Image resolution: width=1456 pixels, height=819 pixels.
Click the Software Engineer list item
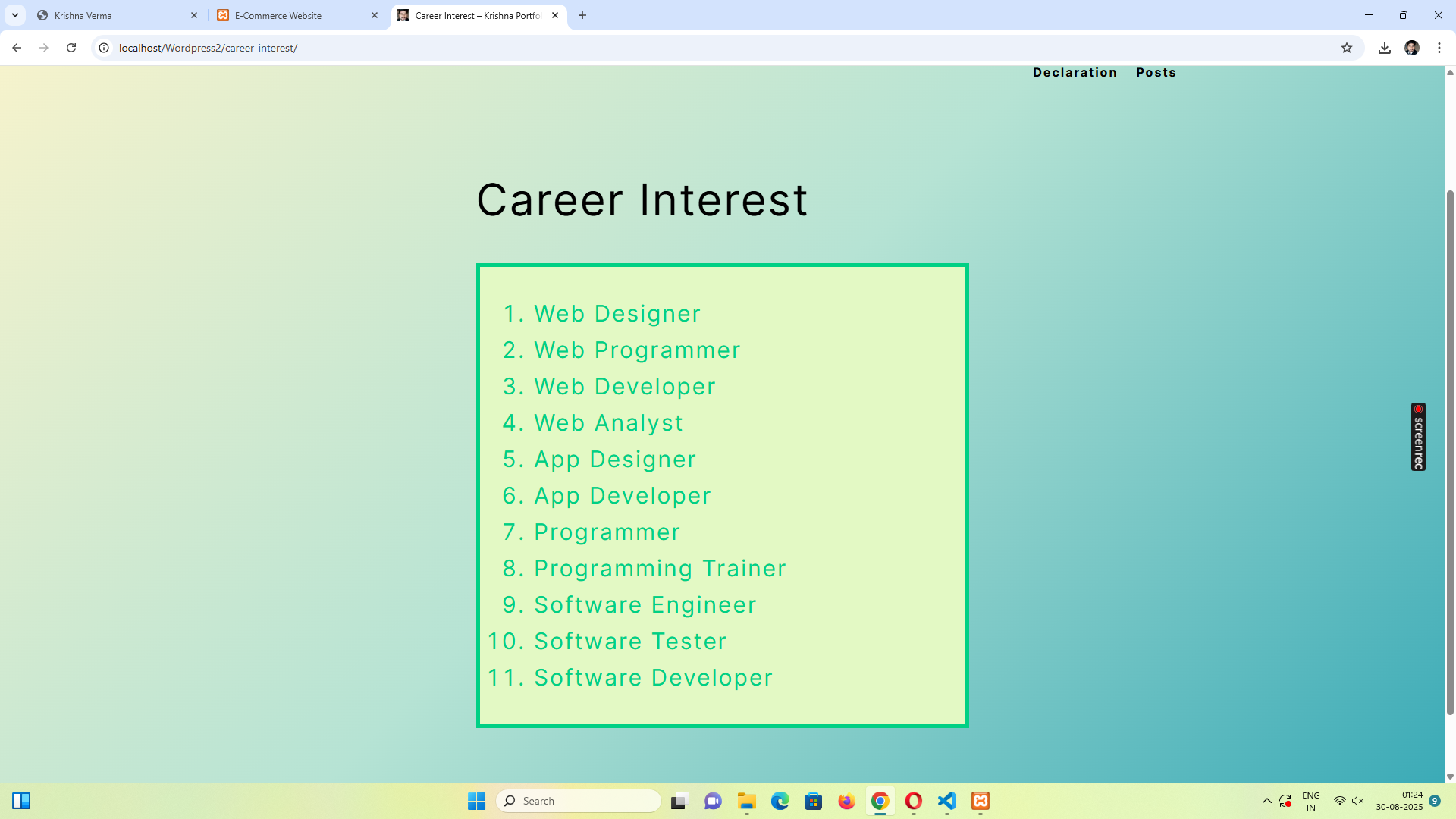[645, 605]
